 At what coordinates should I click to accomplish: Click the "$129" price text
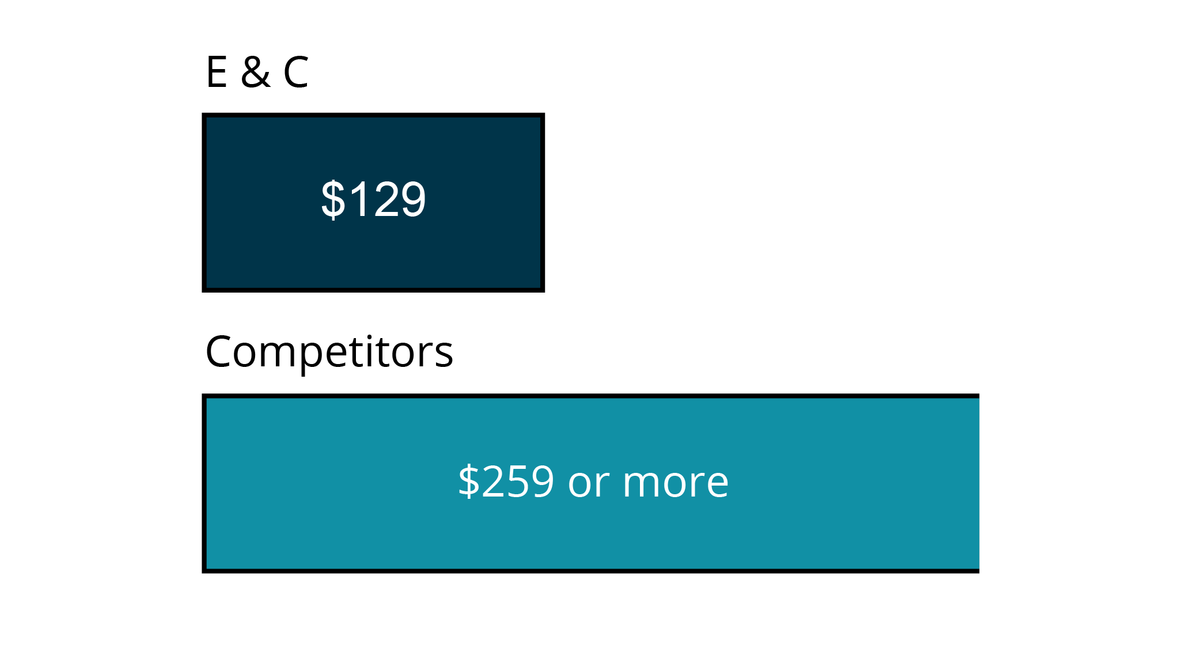373,200
